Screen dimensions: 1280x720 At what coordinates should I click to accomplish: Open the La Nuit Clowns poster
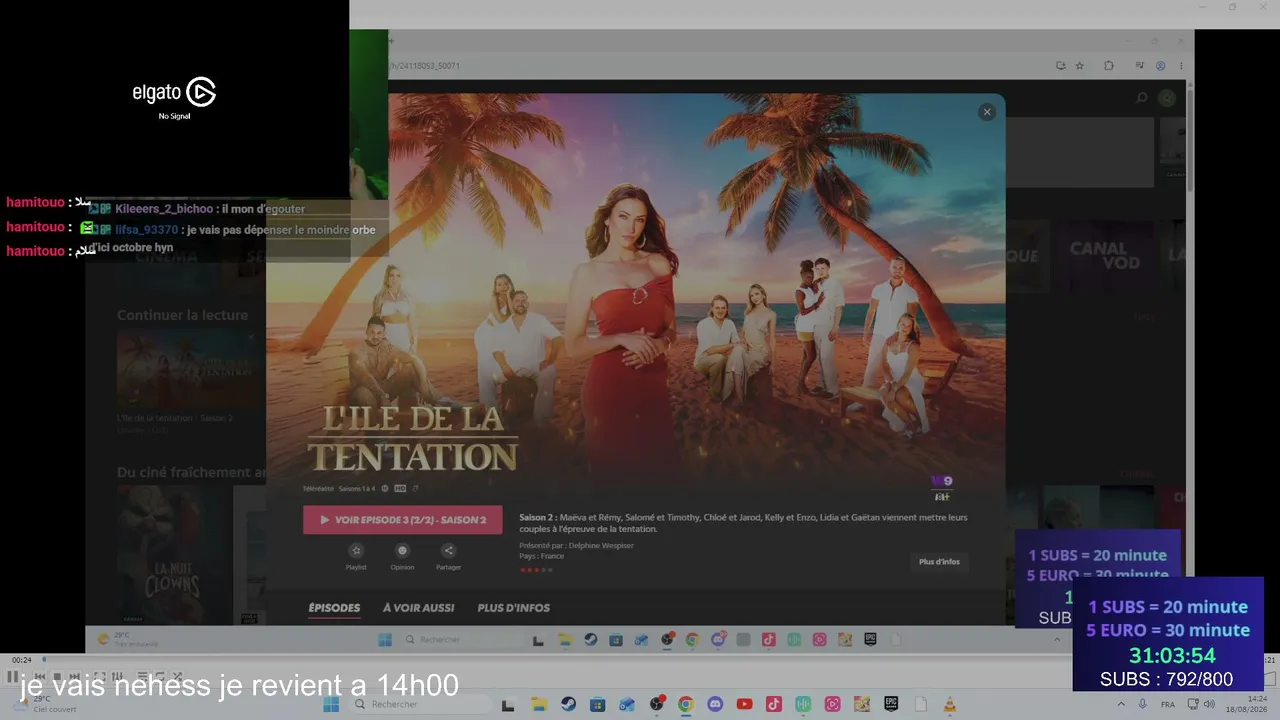coord(175,555)
